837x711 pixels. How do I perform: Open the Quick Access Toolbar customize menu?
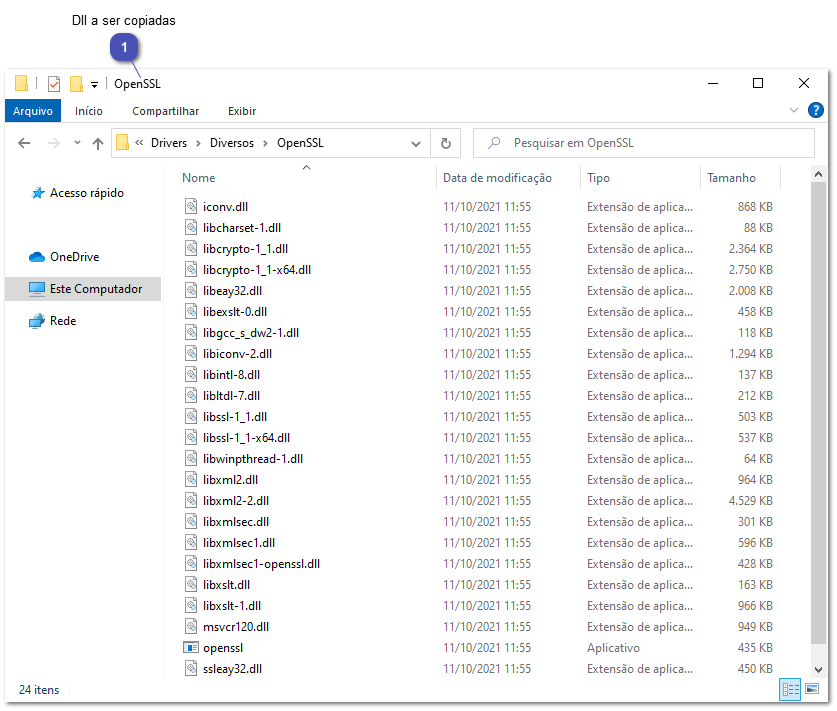[x=93, y=83]
